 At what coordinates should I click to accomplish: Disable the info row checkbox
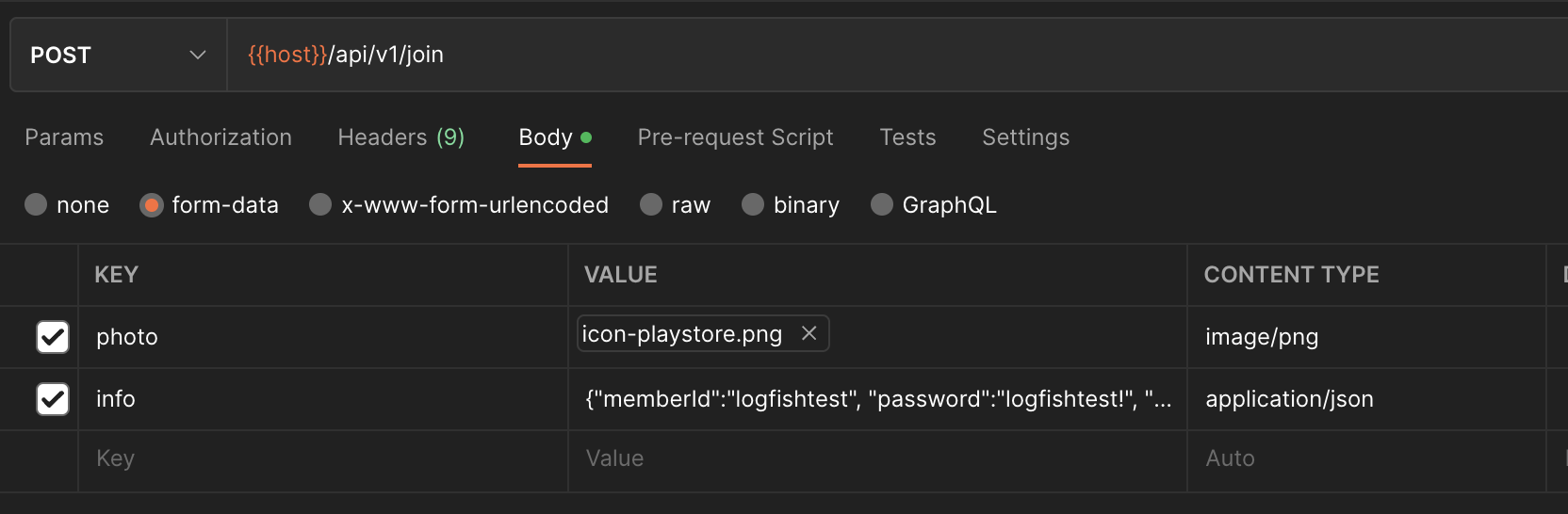pos(53,399)
